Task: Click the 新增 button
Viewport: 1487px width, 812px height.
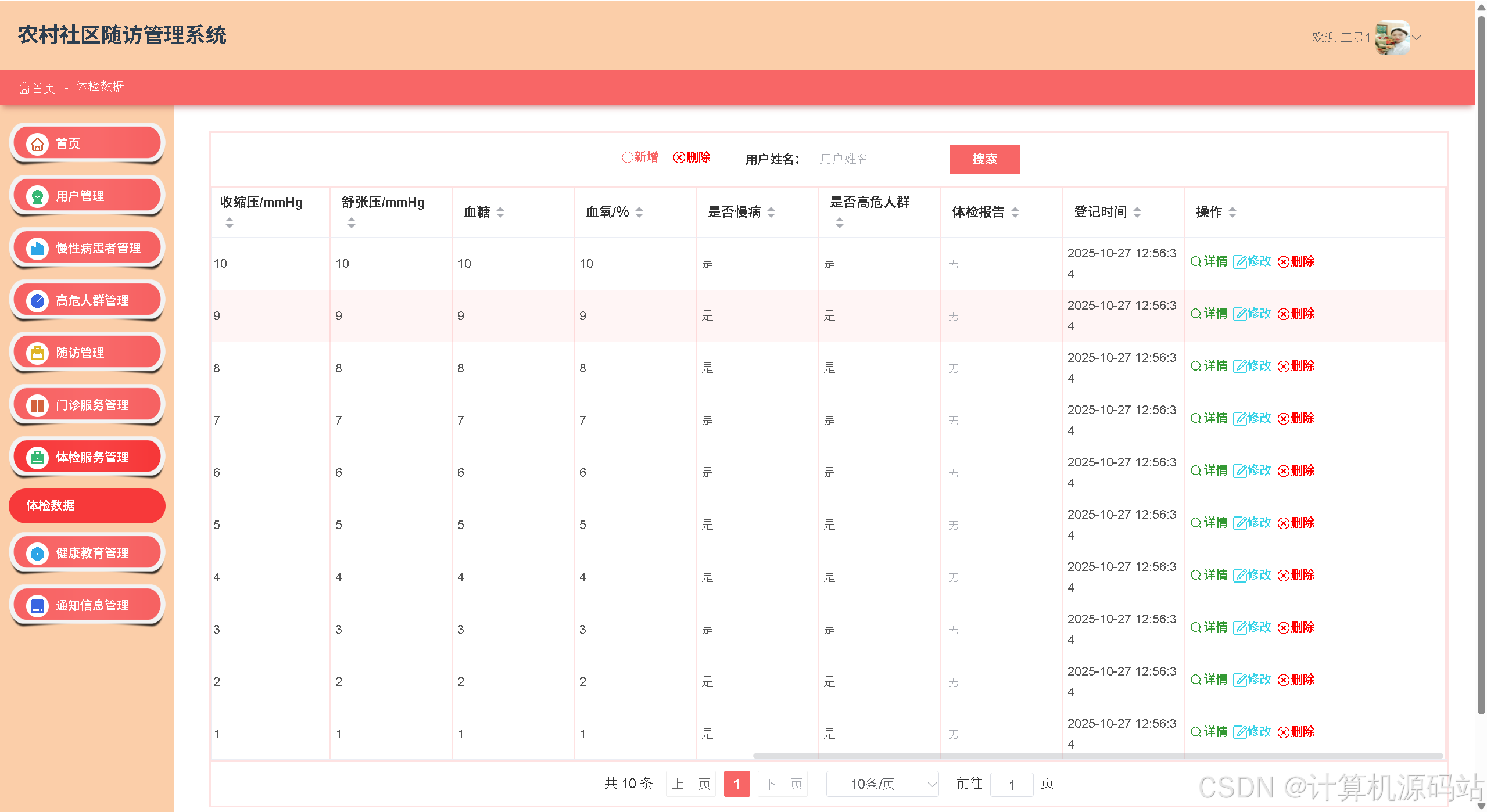Action: coord(640,157)
